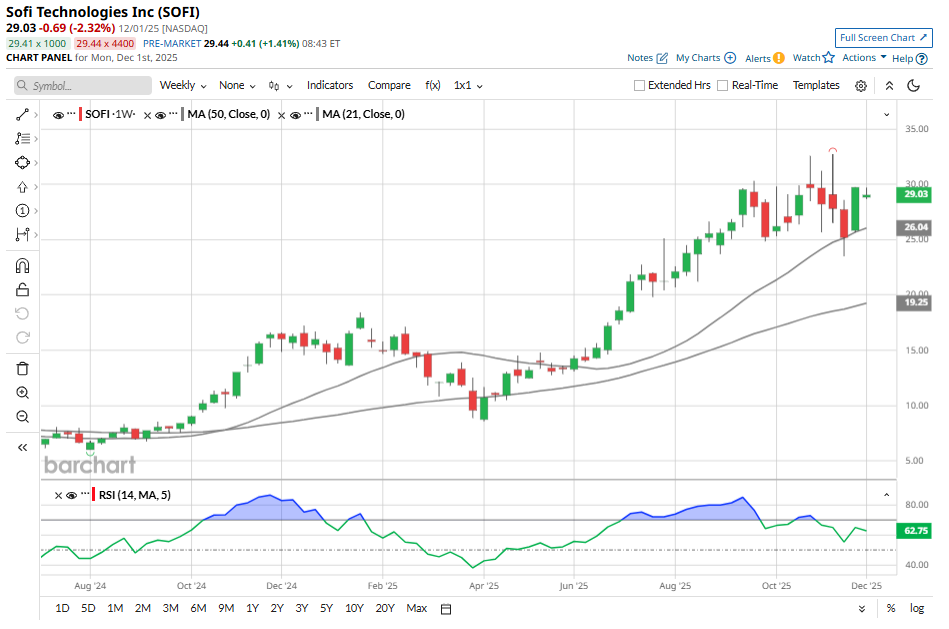Click the zoom out magnifier icon
The height and width of the screenshot is (629, 949).
pyautogui.click(x=22, y=417)
